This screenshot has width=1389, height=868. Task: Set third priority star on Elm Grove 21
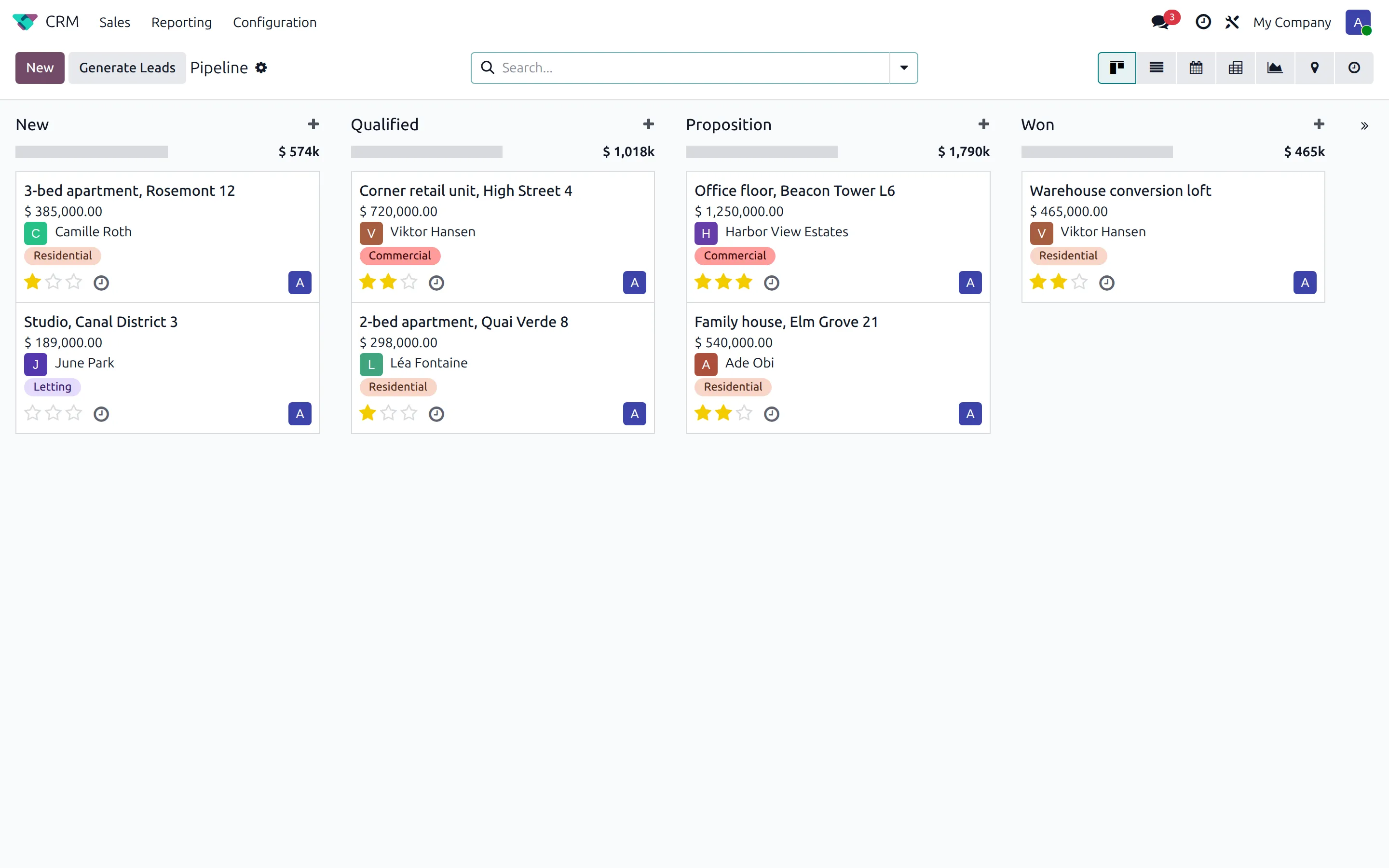tap(745, 413)
